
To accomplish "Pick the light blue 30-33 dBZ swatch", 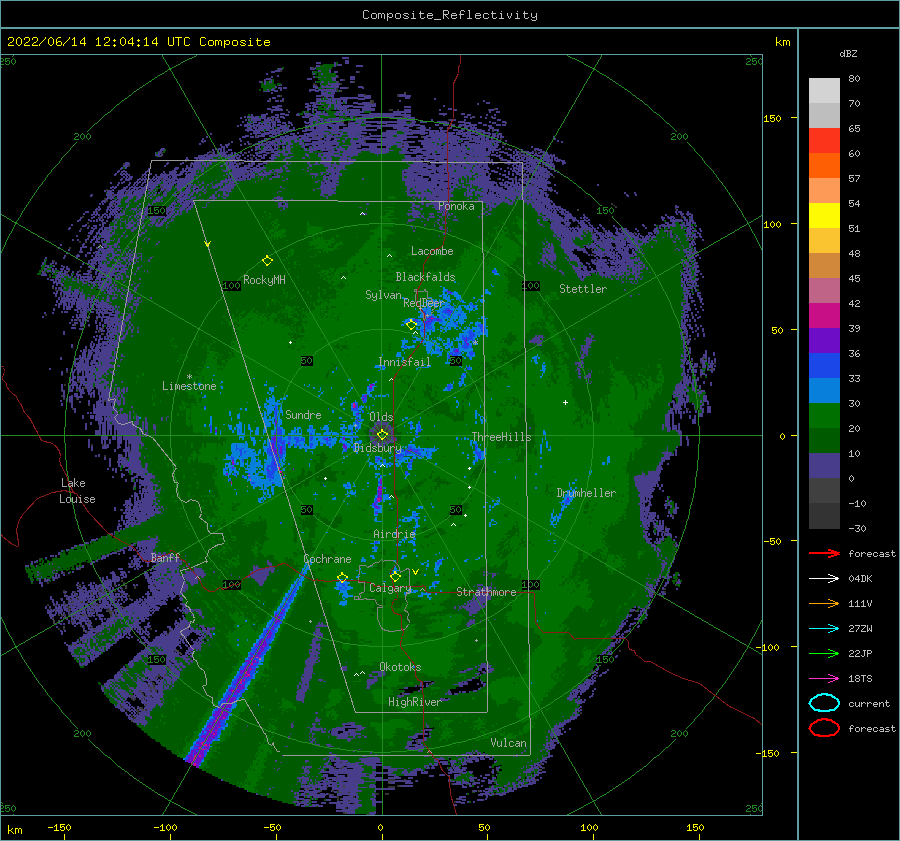I will click(824, 391).
